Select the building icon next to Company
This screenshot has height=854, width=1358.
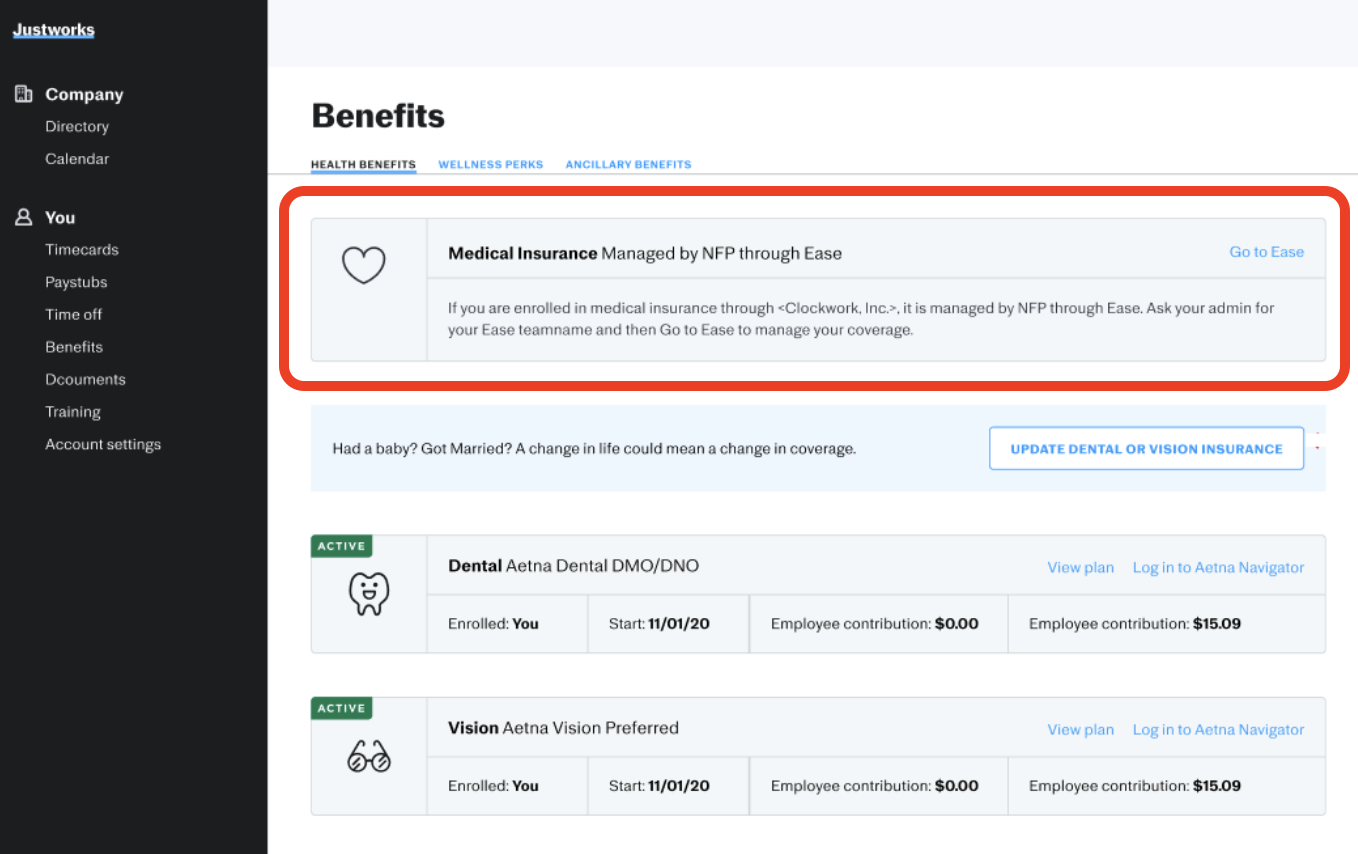(x=22, y=93)
